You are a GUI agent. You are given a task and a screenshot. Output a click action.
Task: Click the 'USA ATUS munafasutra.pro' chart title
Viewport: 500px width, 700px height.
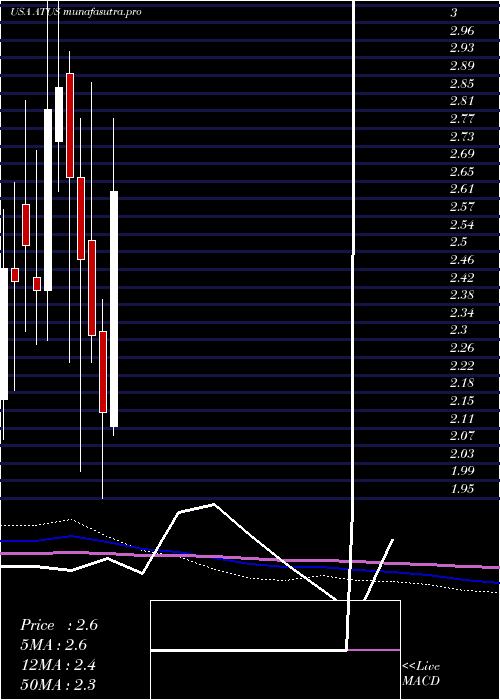(76, 12)
